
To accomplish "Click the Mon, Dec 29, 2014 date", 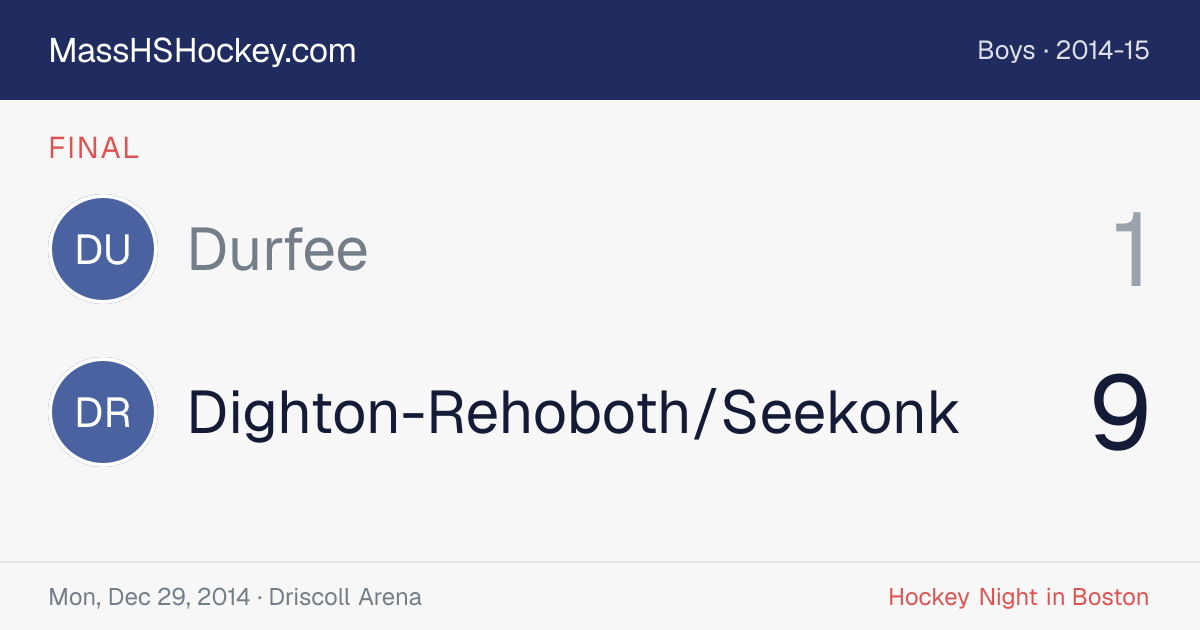I will [149, 598].
